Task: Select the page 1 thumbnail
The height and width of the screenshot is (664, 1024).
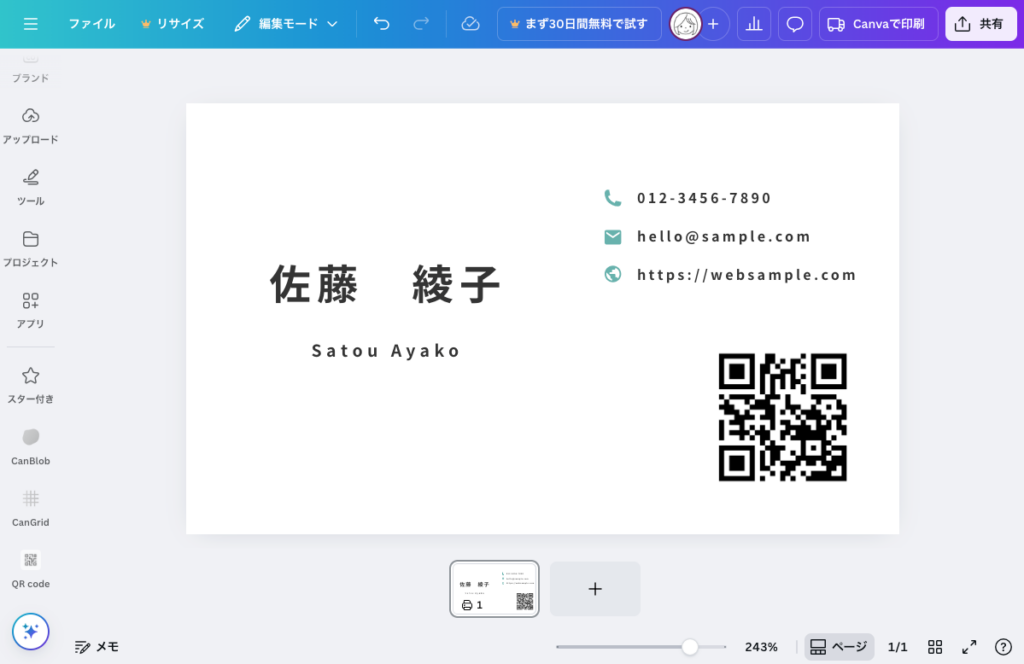Action: point(494,588)
